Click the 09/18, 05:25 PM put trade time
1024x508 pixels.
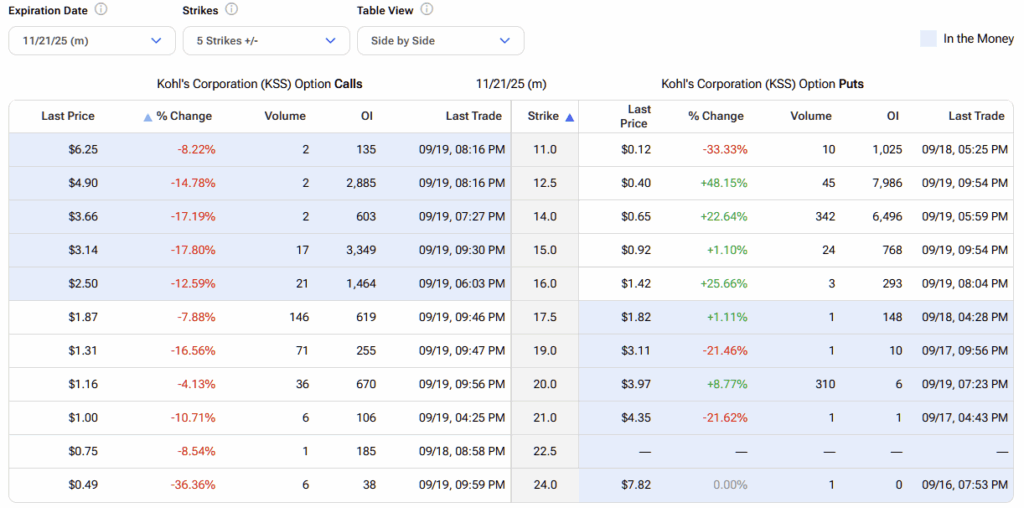click(965, 150)
